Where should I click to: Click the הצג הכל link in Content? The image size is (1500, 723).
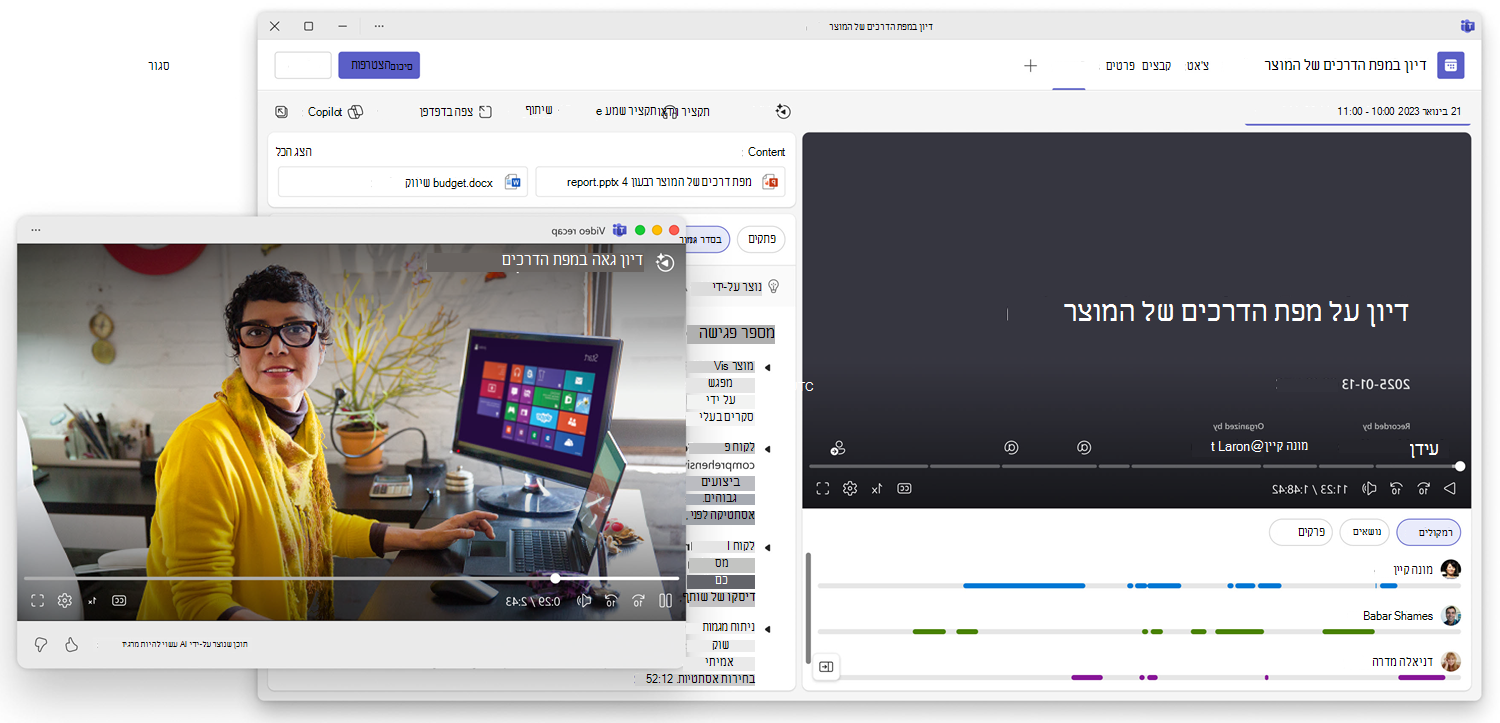click(293, 152)
